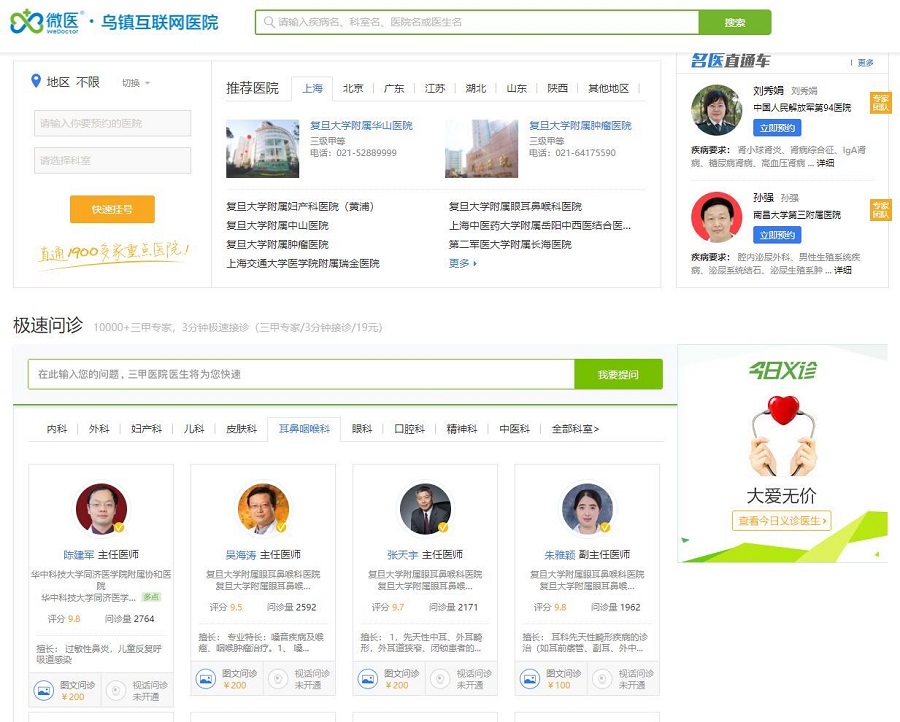Open 陈建军 doctor name link

[79, 555]
